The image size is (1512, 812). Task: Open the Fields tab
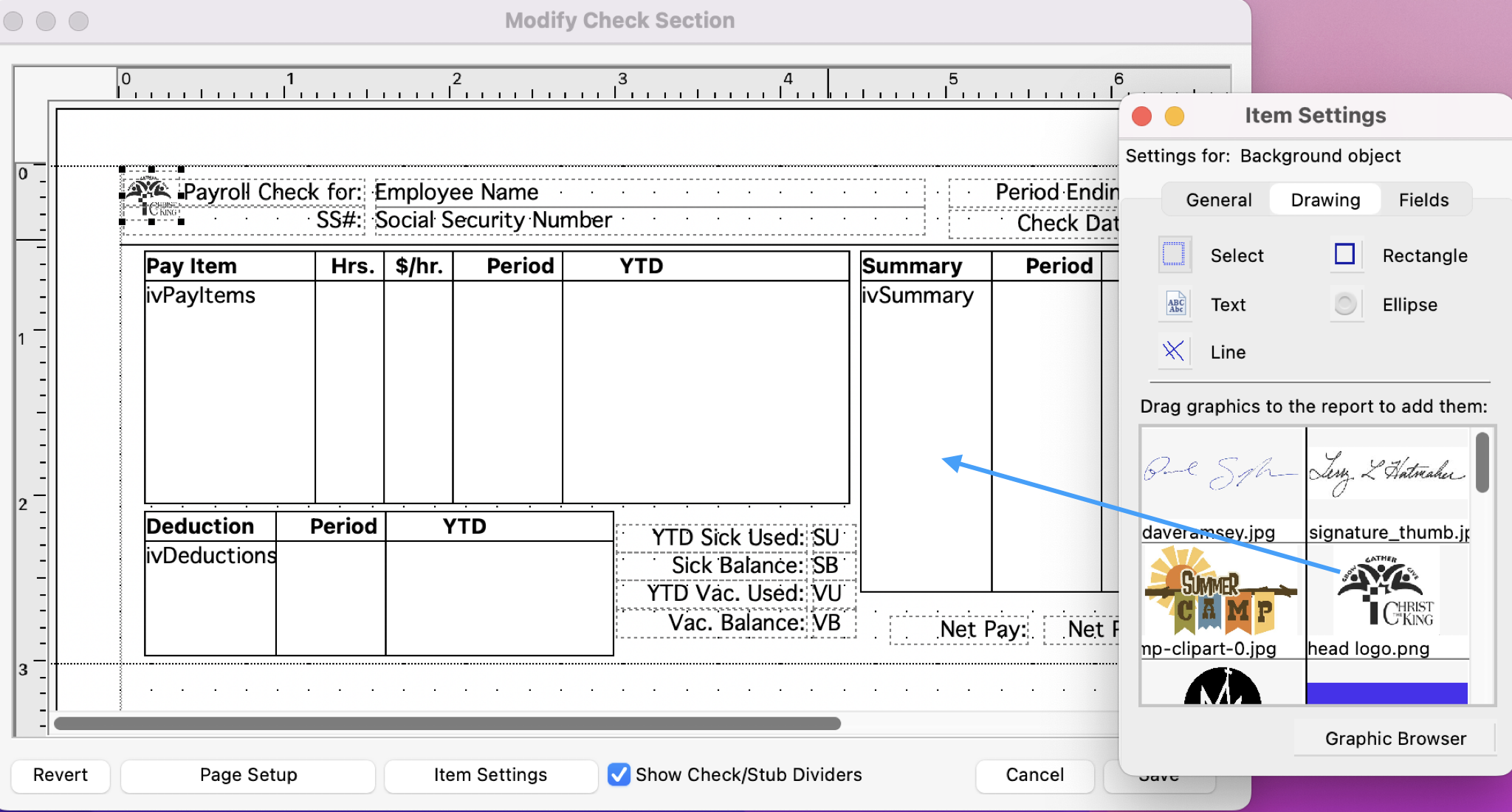tap(1423, 200)
